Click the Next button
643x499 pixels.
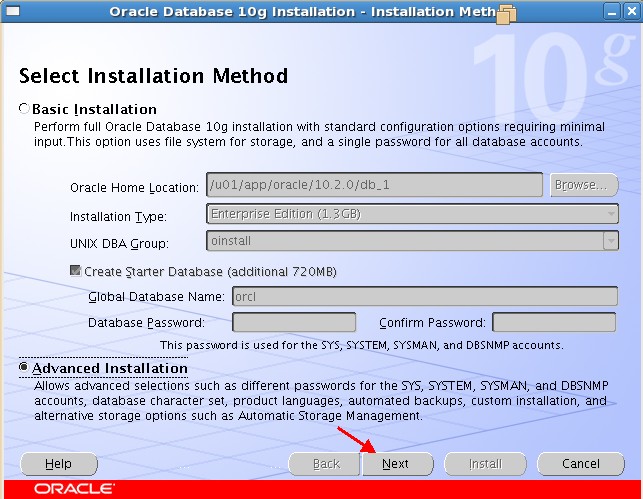tap(397, 464)
